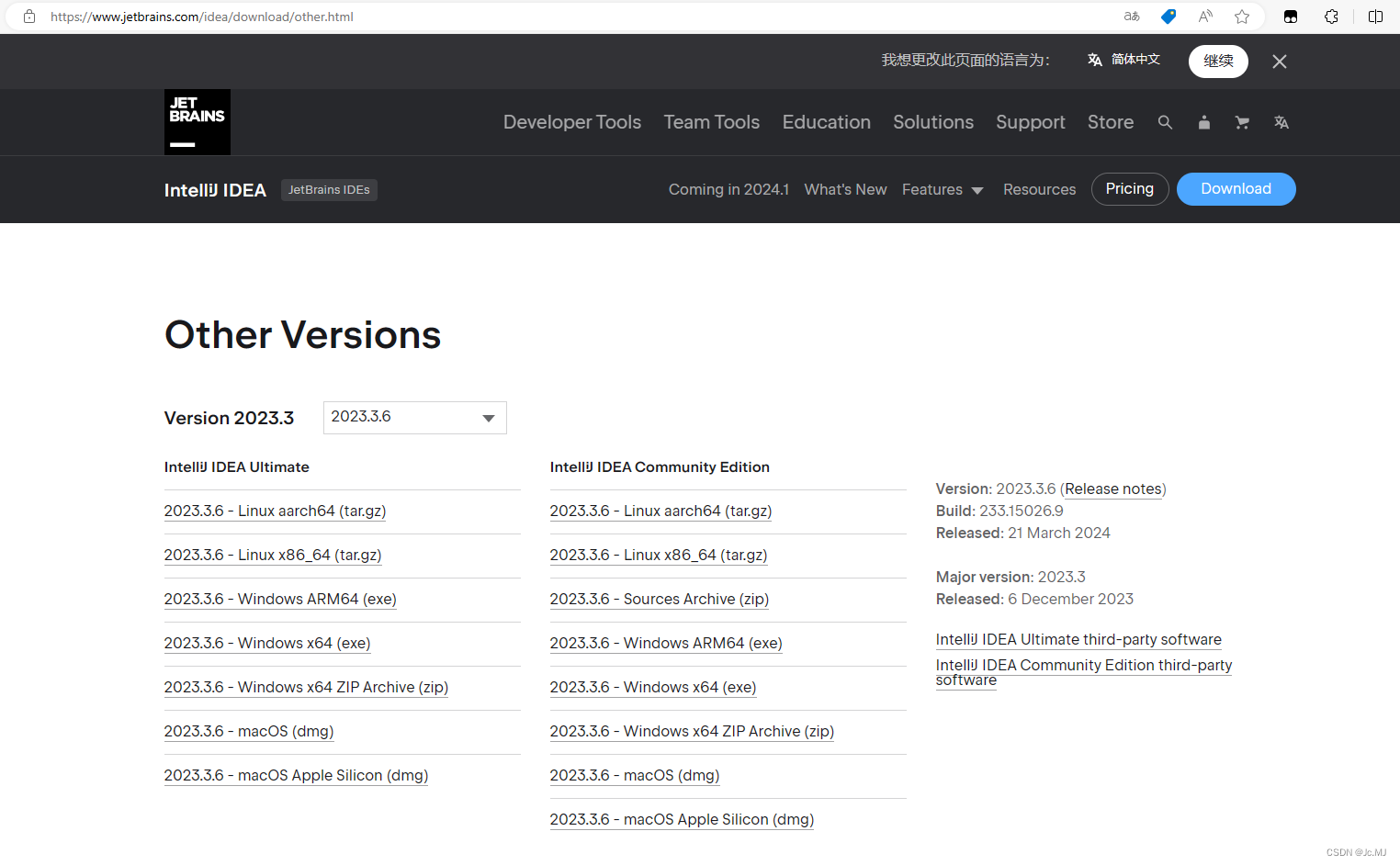Open Resources page
Screen dimensions: 1400x865
[x=1039, y=189]
